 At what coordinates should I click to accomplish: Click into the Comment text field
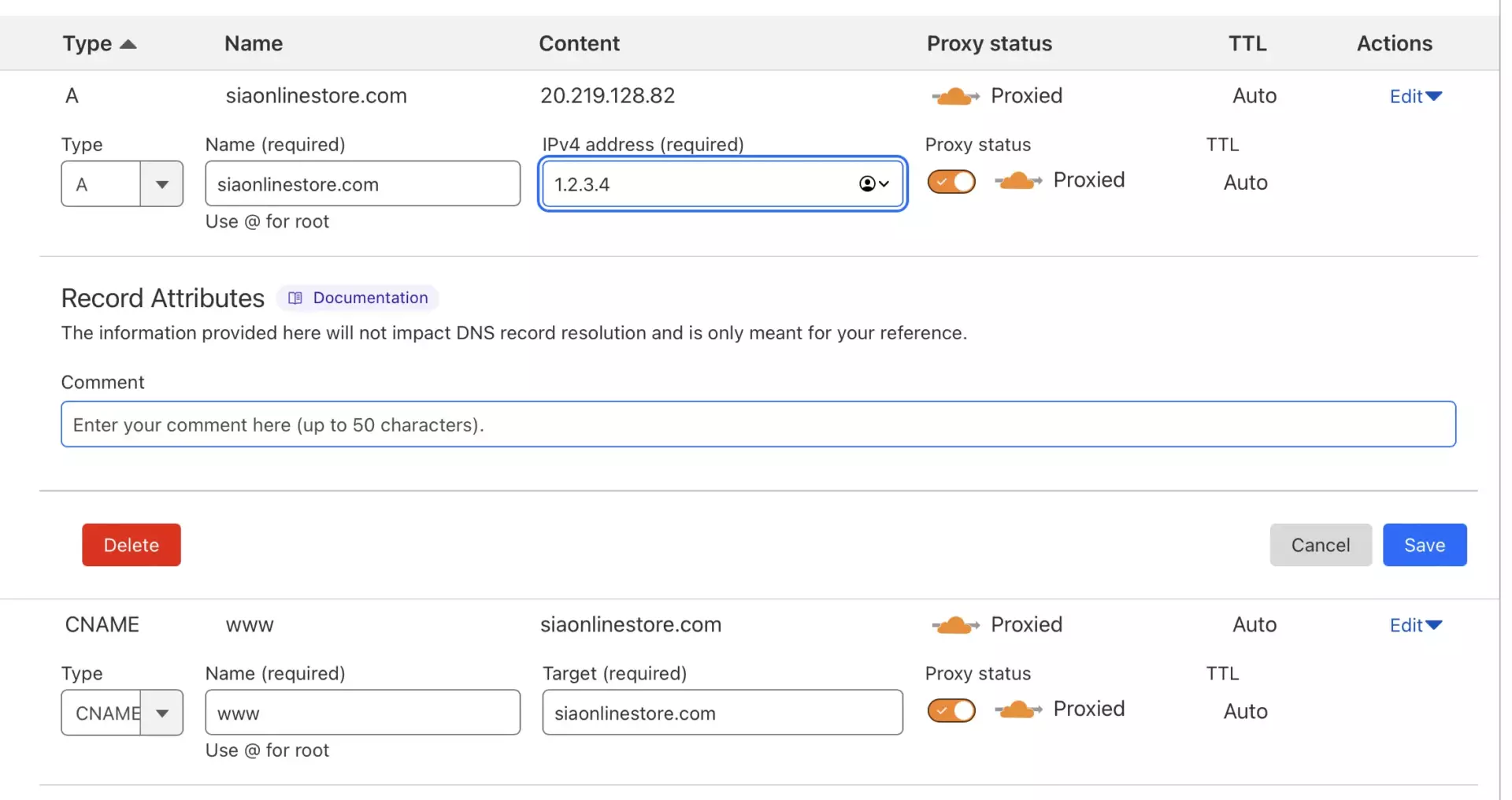coord(758,425)
